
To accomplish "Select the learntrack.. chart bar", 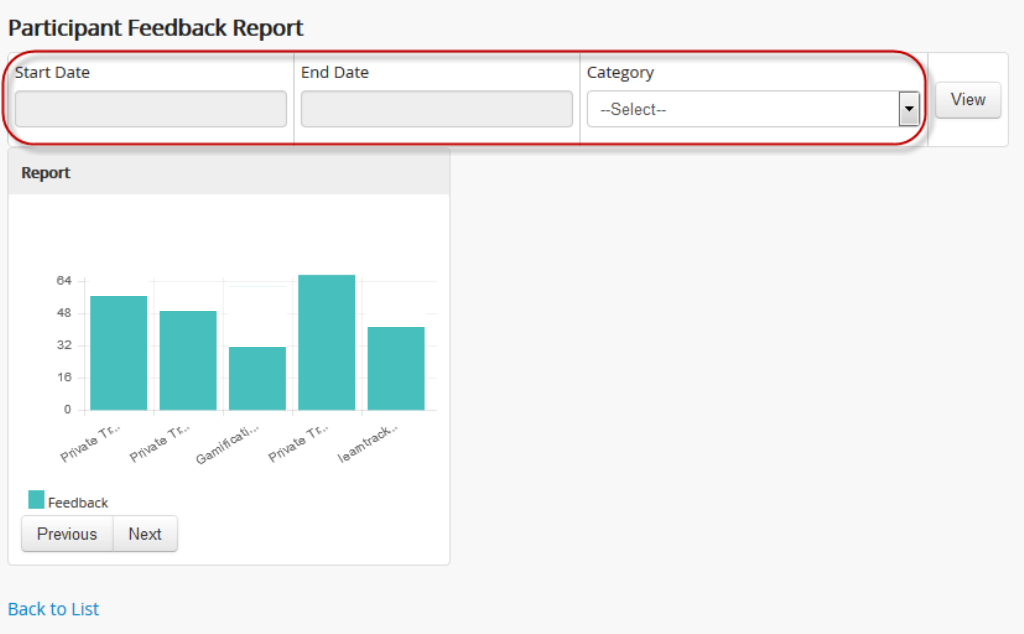I will pyautogui.click(x=396, y=368).
